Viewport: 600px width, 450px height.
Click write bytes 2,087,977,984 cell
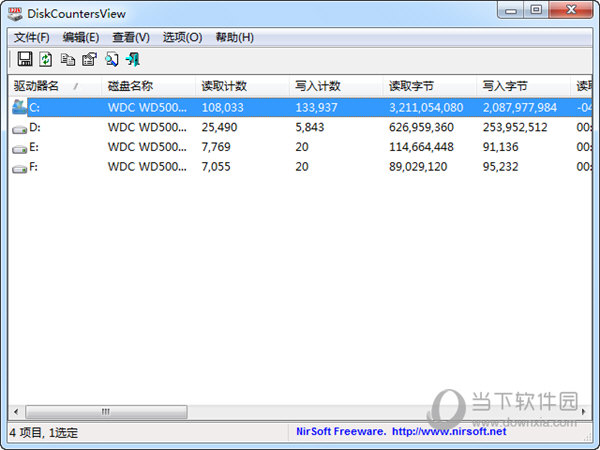tap(520, 108)
